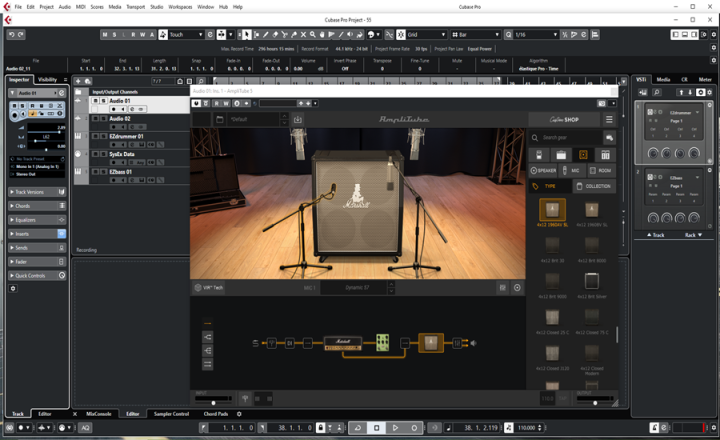
Task: Undo last action with toolbar undo arrow
Action: click(x=12, y=34)
